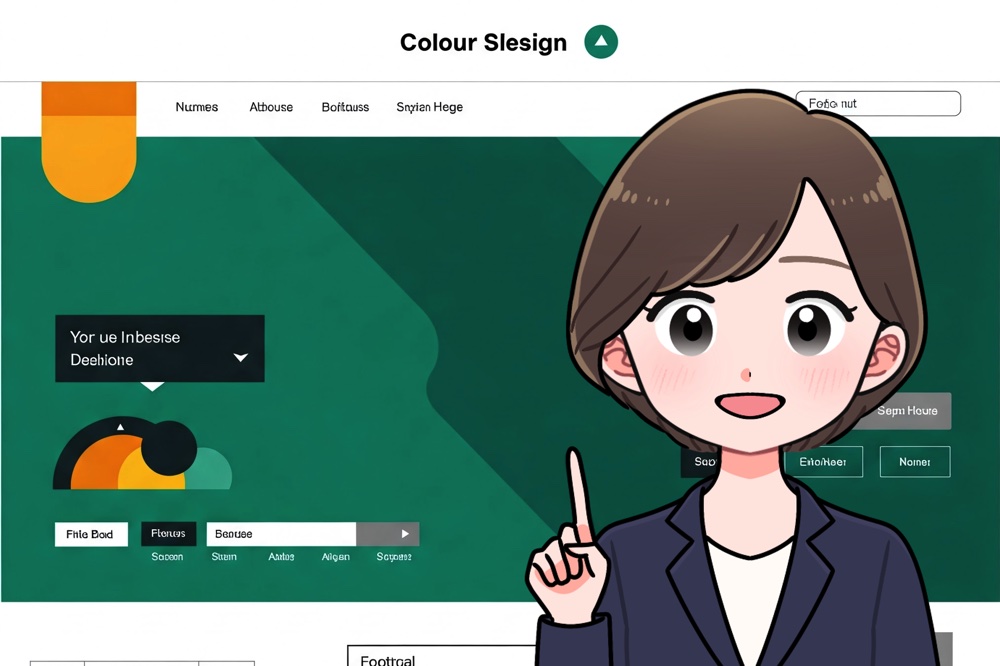The height and width of the screenshot is (666, 1000).
Task: Open the Numes menu item
Action: pos(196,107)
